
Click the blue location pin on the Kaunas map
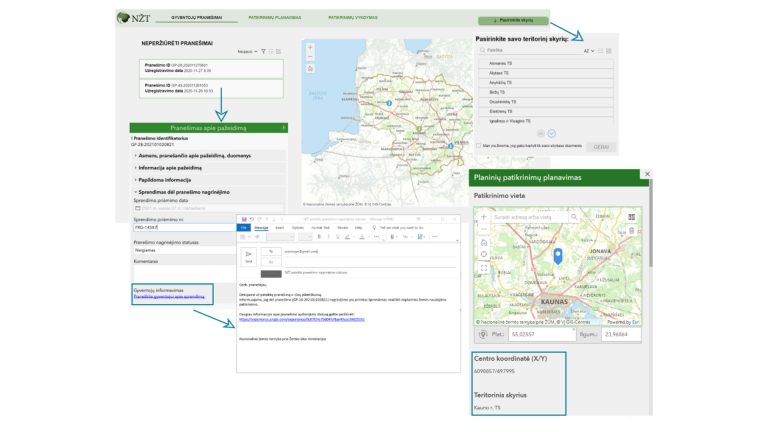558,258
